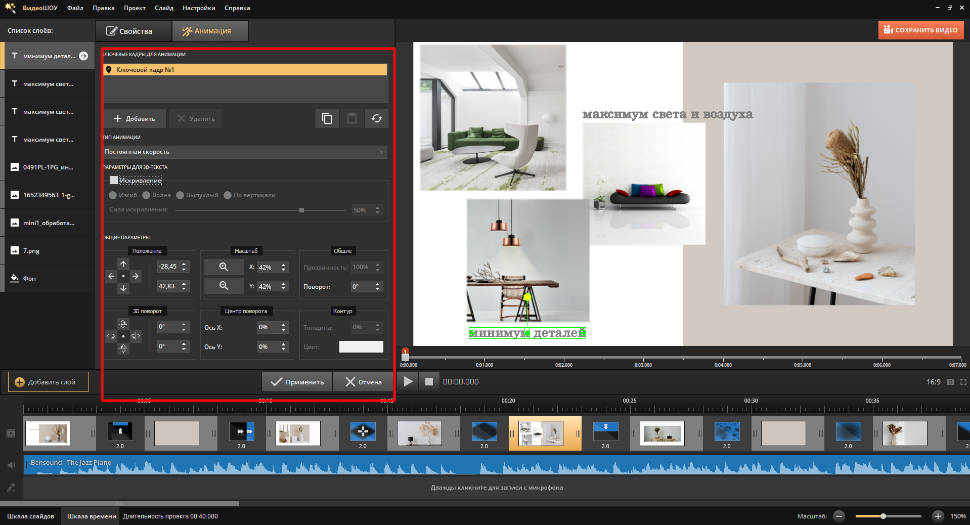Click the Отмена button

(x=363, y=382)
